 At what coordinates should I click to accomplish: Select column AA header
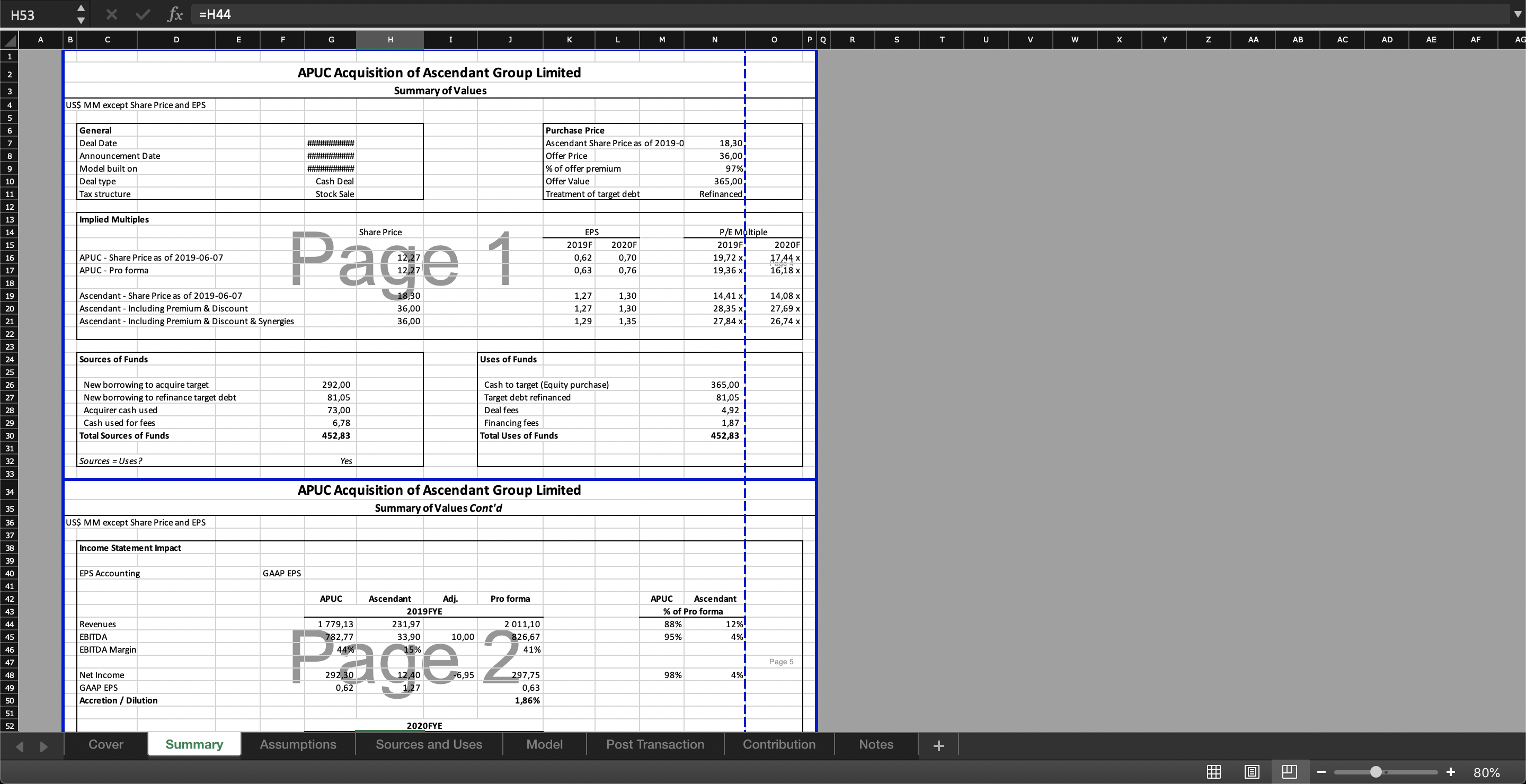pyautogui.click(x=1253, y=40)
